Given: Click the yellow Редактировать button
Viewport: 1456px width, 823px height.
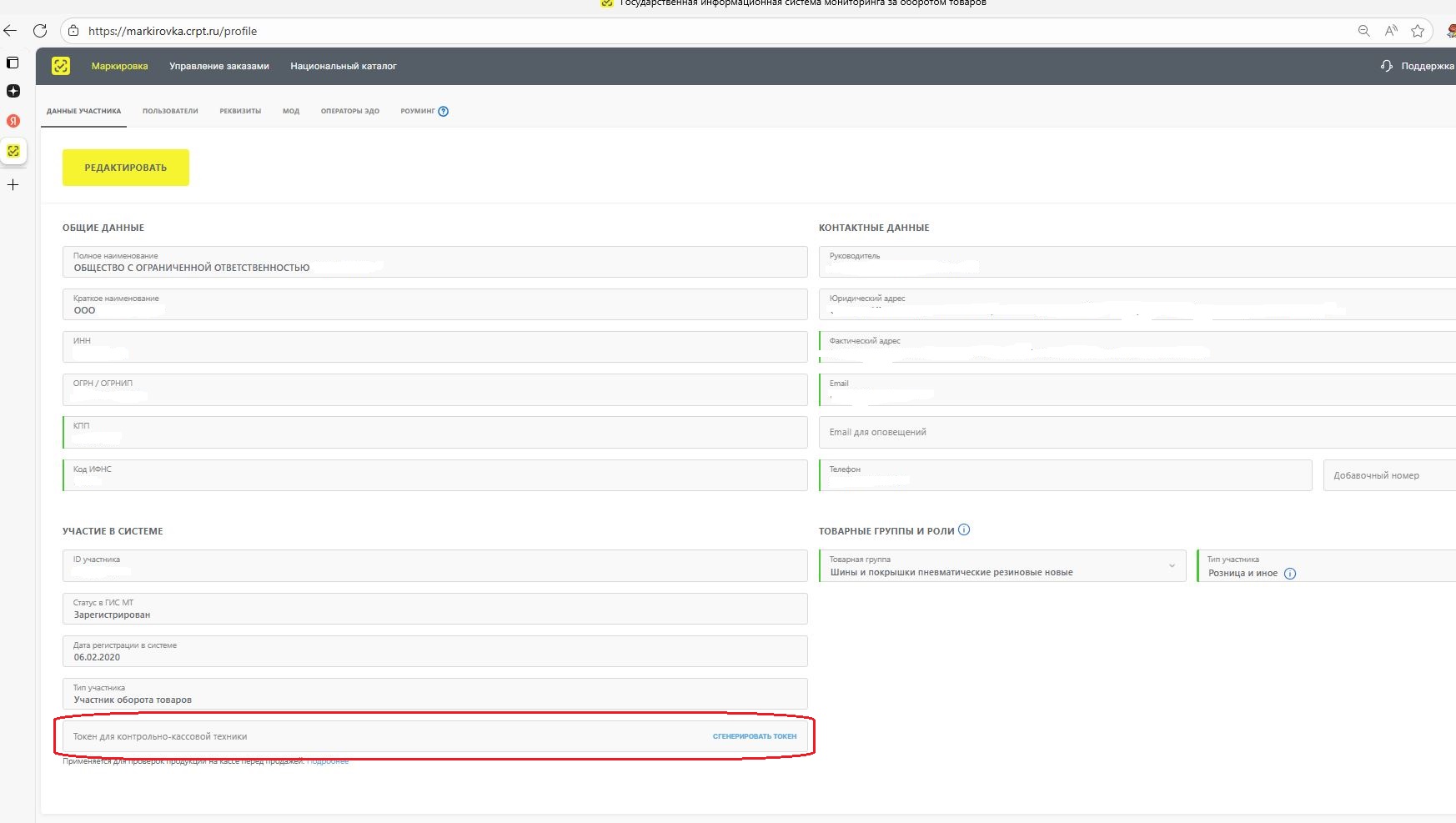Looking at the screenshot, I should tap(126, 168).
